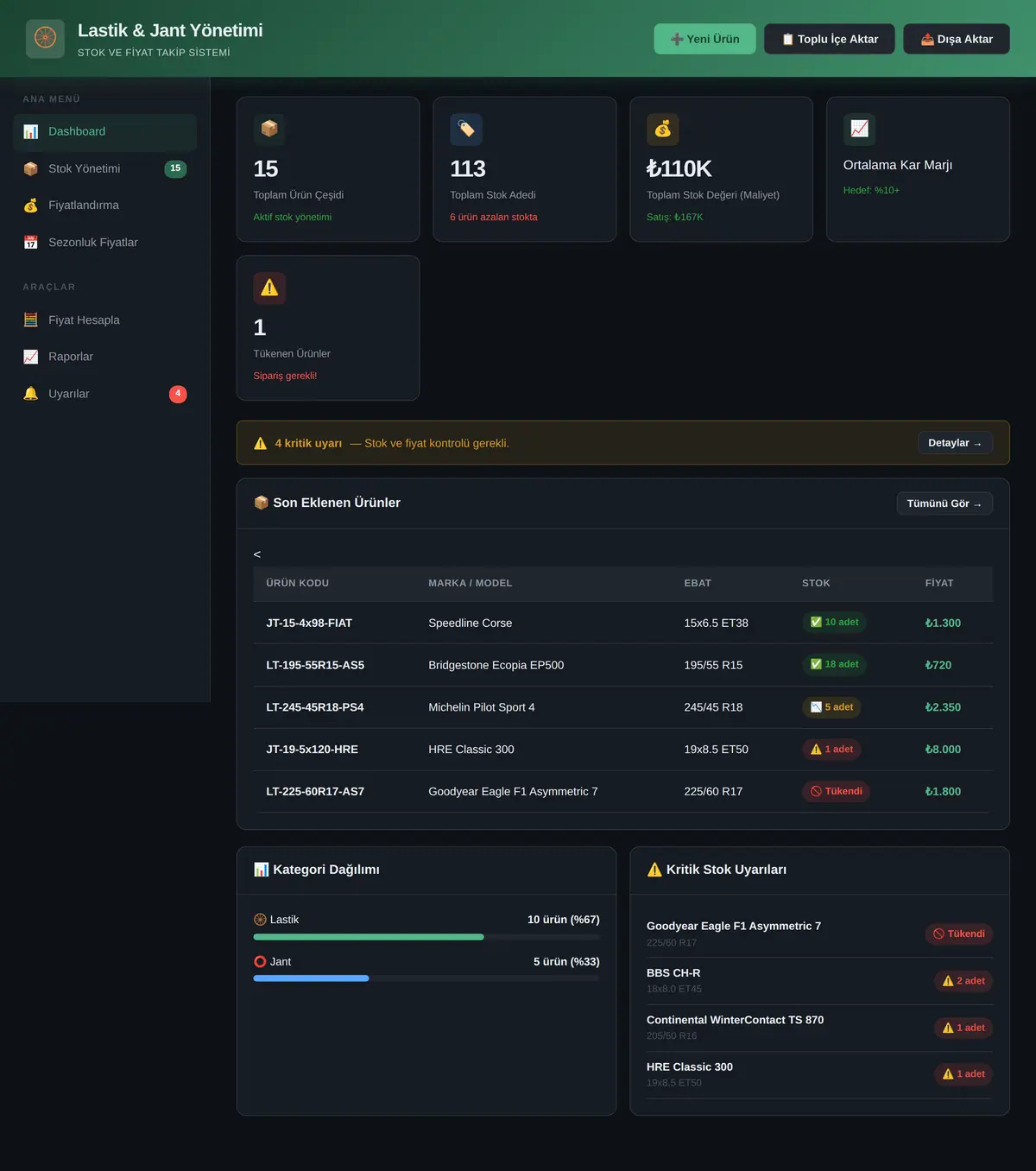The image size is (1036, 1171).
Task: Click Continental WinterContact TS 870 alert entry
Action: click(819, 1028)
